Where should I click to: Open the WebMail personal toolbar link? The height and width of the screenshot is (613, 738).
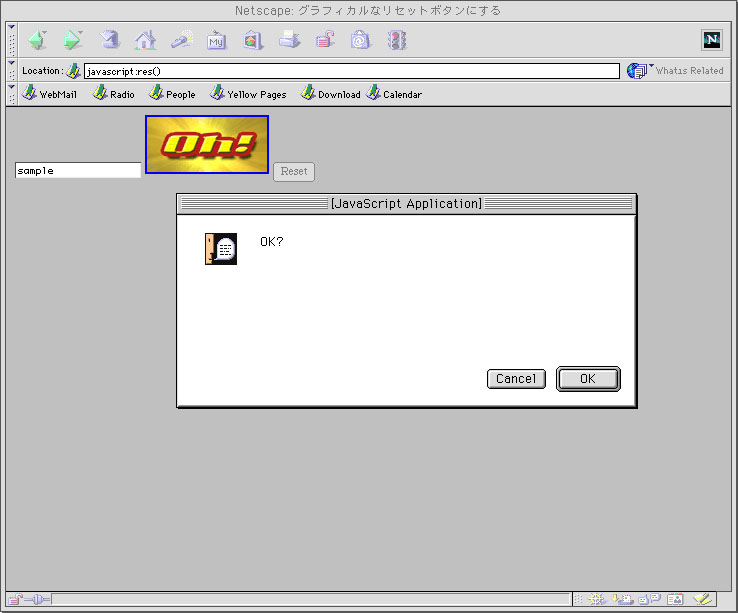click(49, 94)
